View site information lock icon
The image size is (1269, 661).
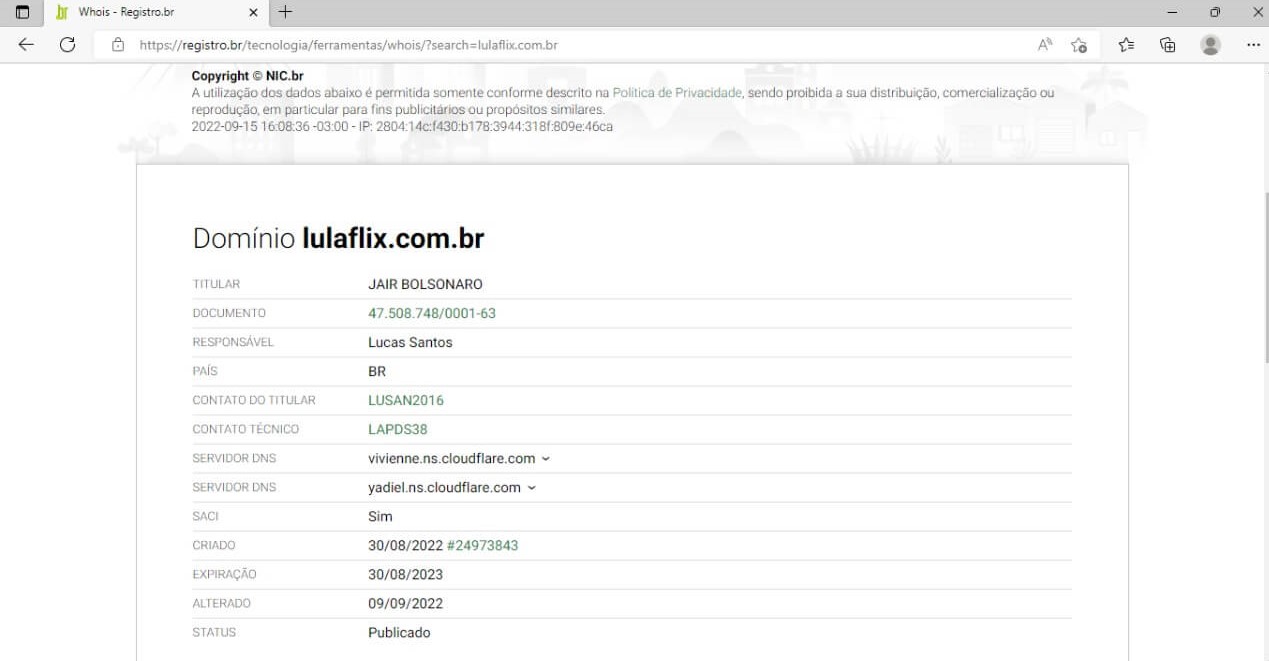(118, 45)
